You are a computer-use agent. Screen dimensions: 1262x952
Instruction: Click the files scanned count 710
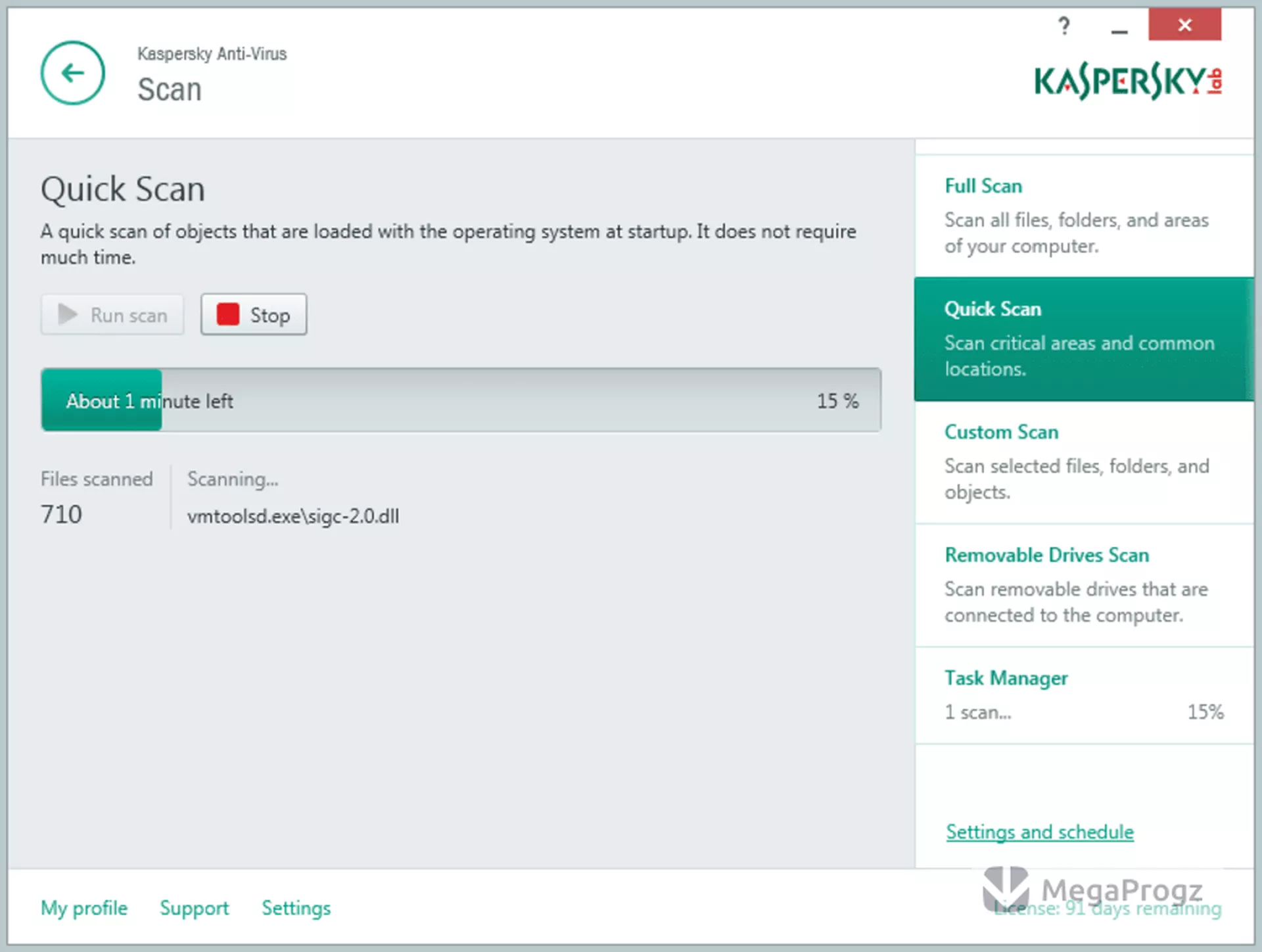62,514
